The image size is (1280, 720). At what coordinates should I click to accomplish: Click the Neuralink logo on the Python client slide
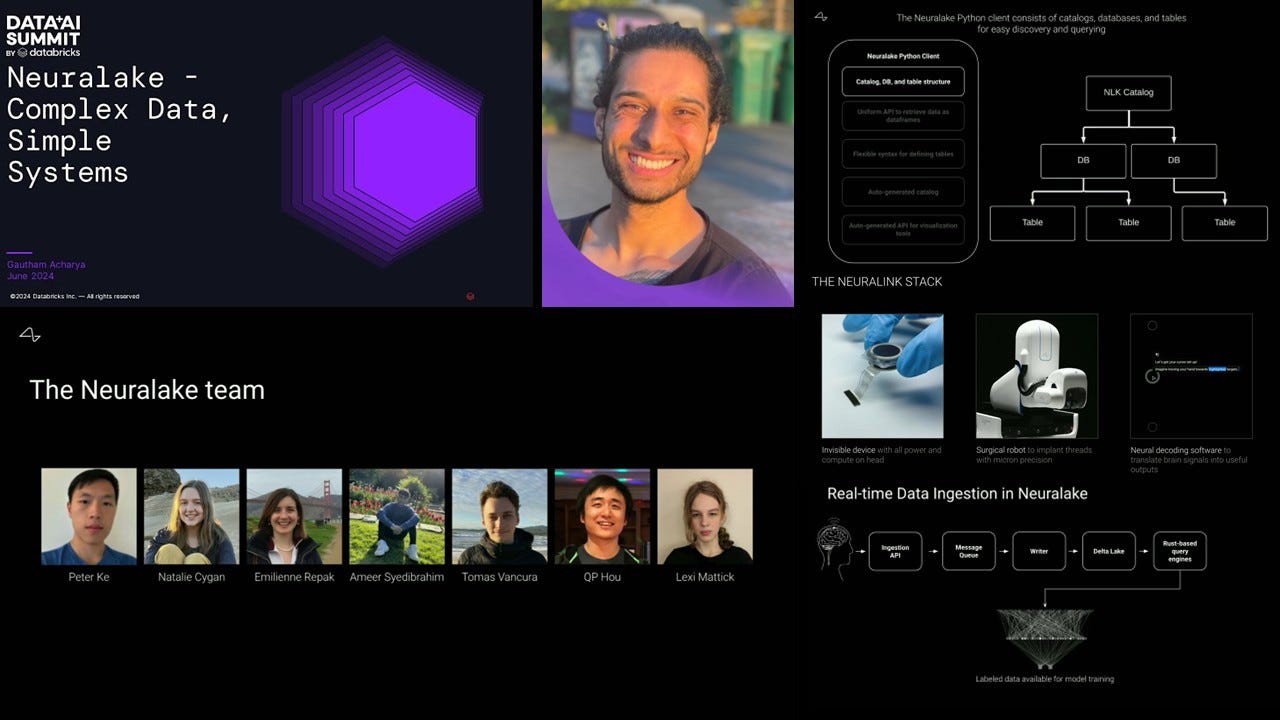pyautogui.click(x=821, y=17)
